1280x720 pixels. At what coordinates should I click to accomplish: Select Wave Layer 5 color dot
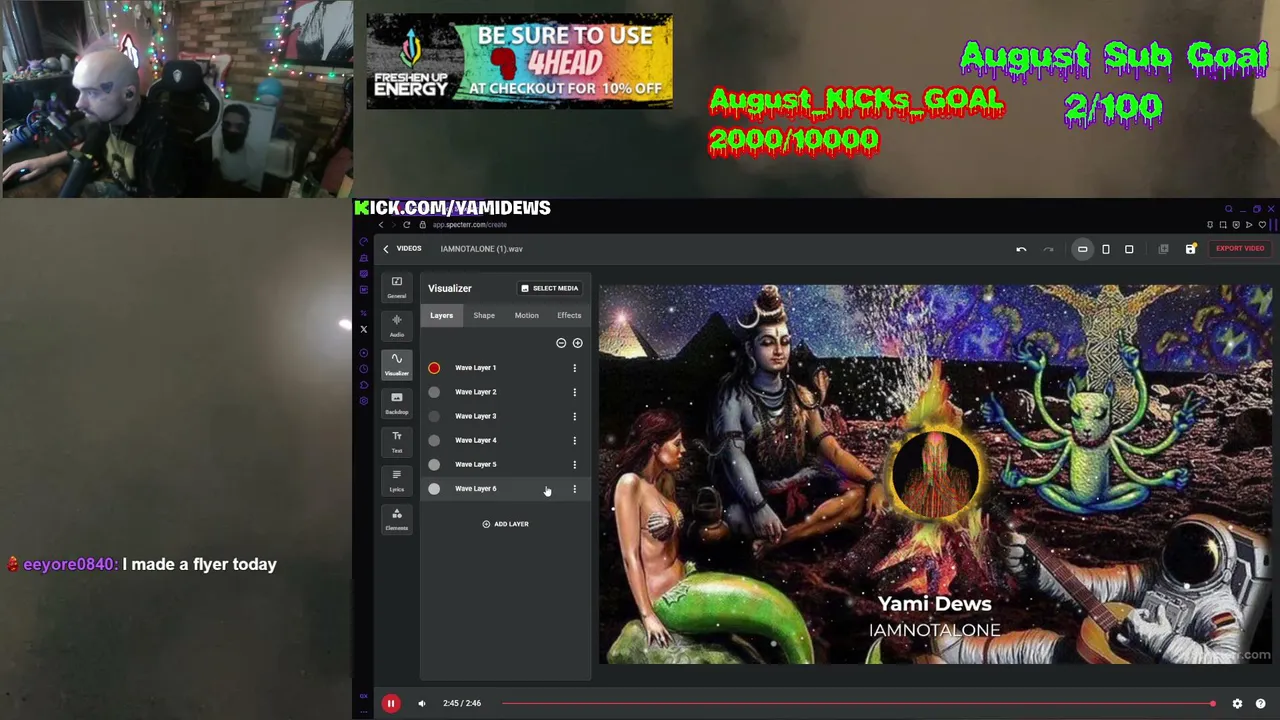(x=434, y=464)
